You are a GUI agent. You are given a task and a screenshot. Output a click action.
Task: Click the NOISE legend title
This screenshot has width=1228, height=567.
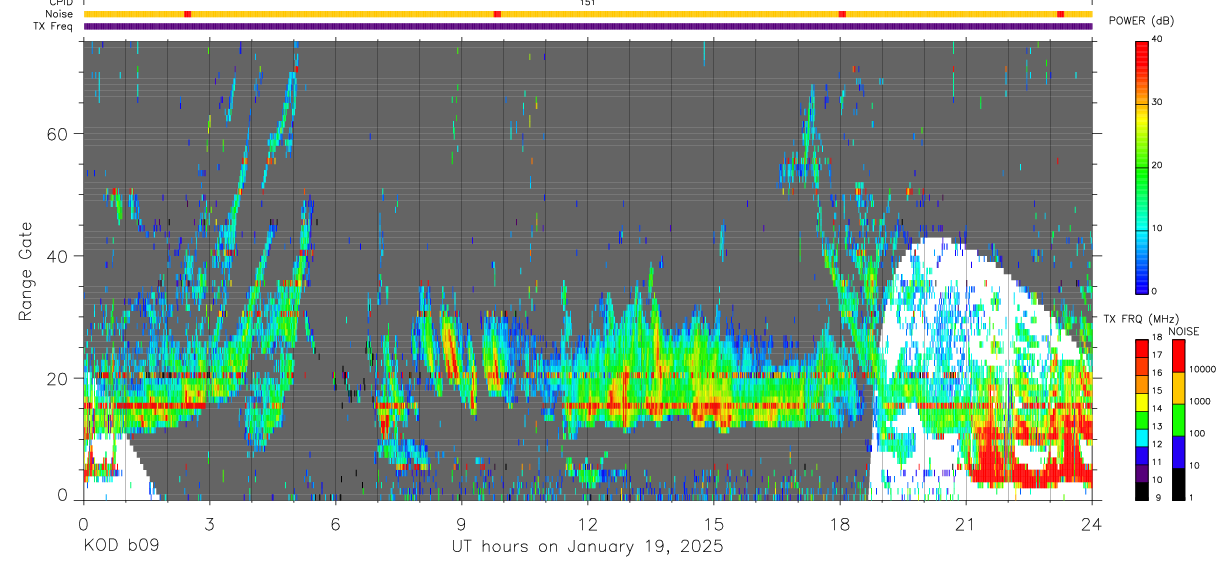1185,331
